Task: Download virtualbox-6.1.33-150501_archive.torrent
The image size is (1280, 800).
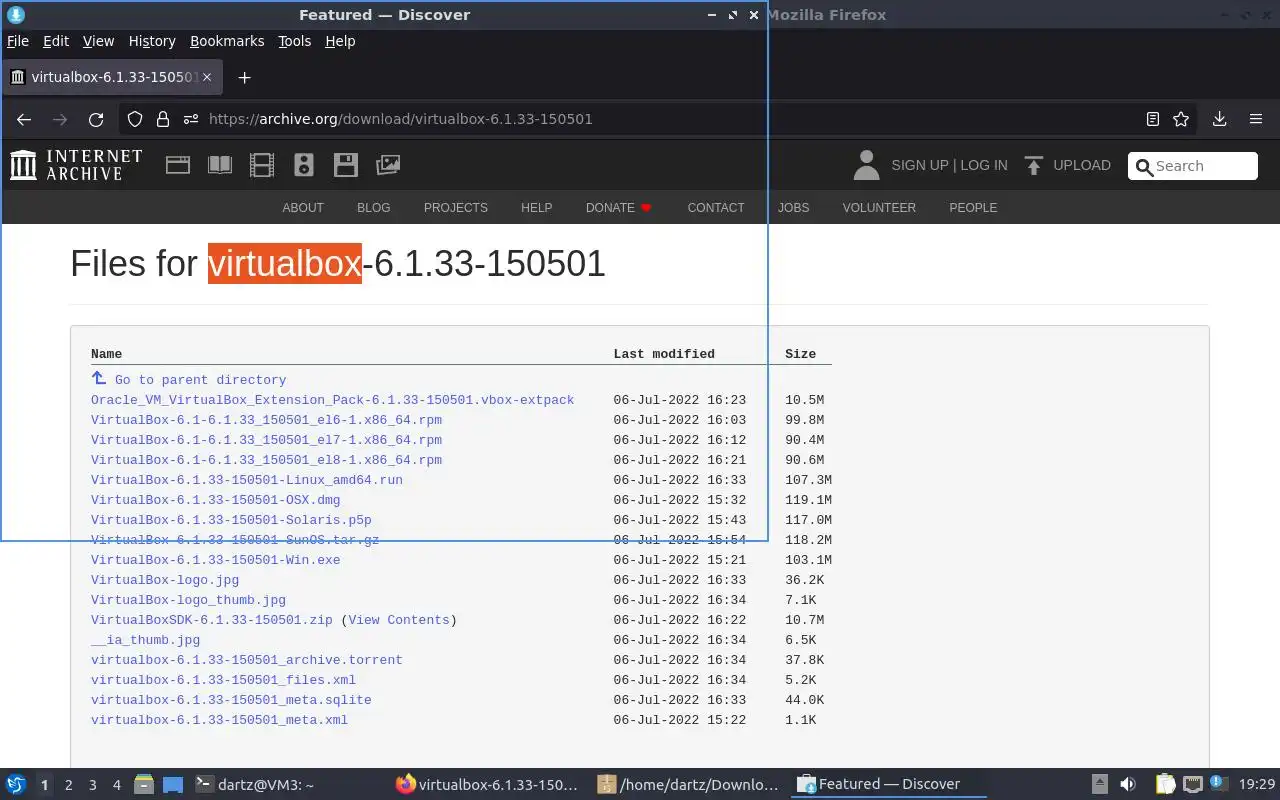Action: pos(247,660)
